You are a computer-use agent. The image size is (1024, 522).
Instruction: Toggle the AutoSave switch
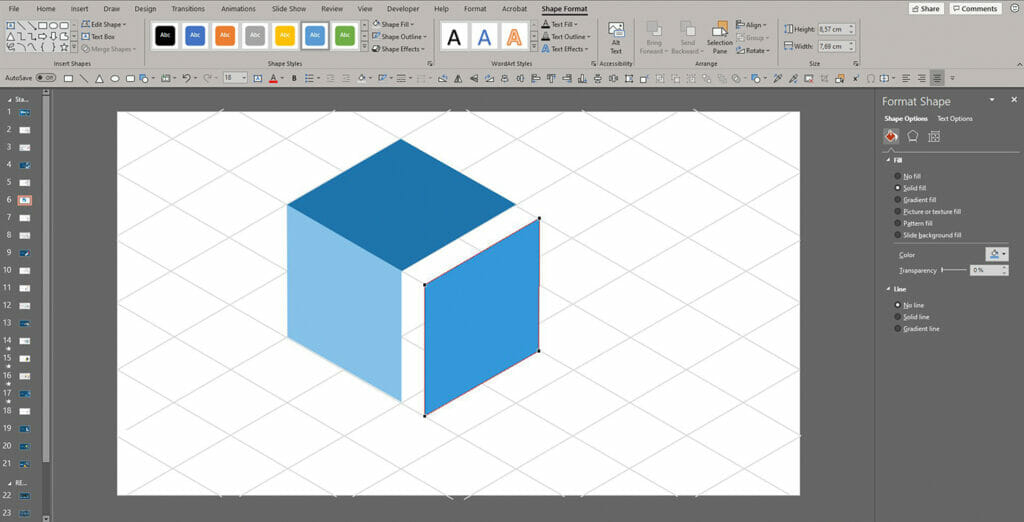click(x=45, y=78)
